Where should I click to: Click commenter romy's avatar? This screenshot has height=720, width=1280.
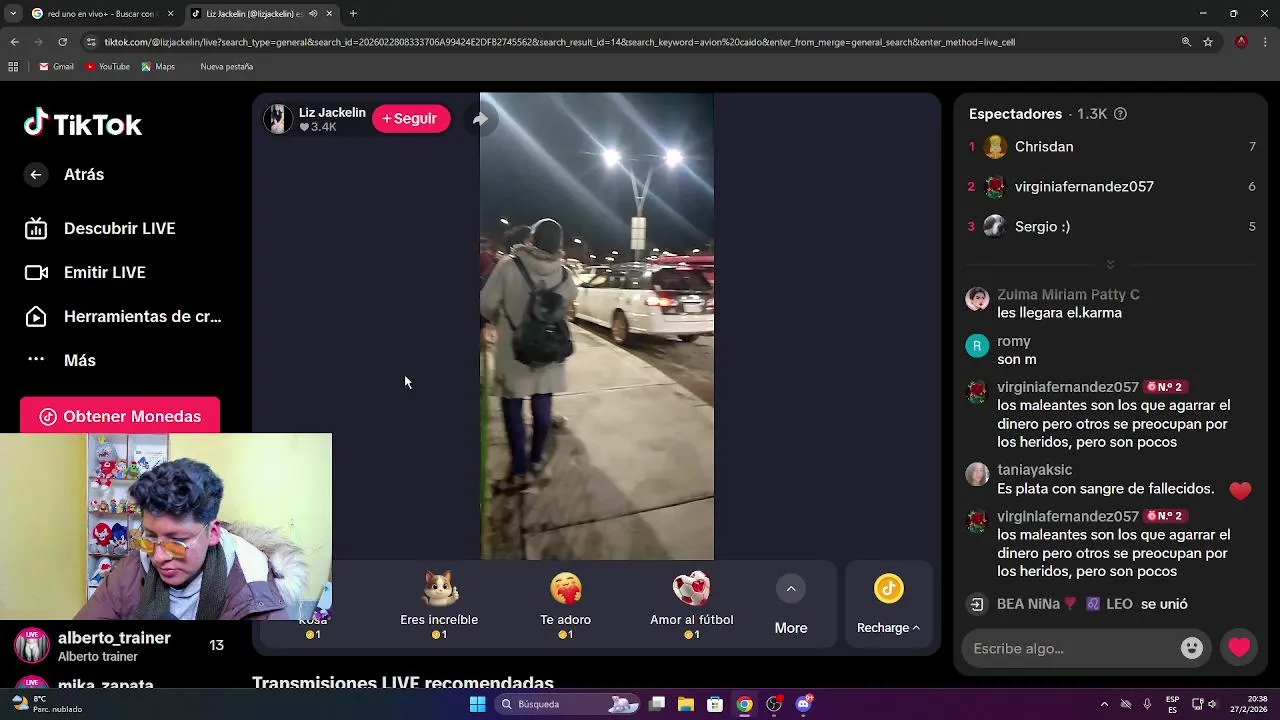(x=977, y=346)
